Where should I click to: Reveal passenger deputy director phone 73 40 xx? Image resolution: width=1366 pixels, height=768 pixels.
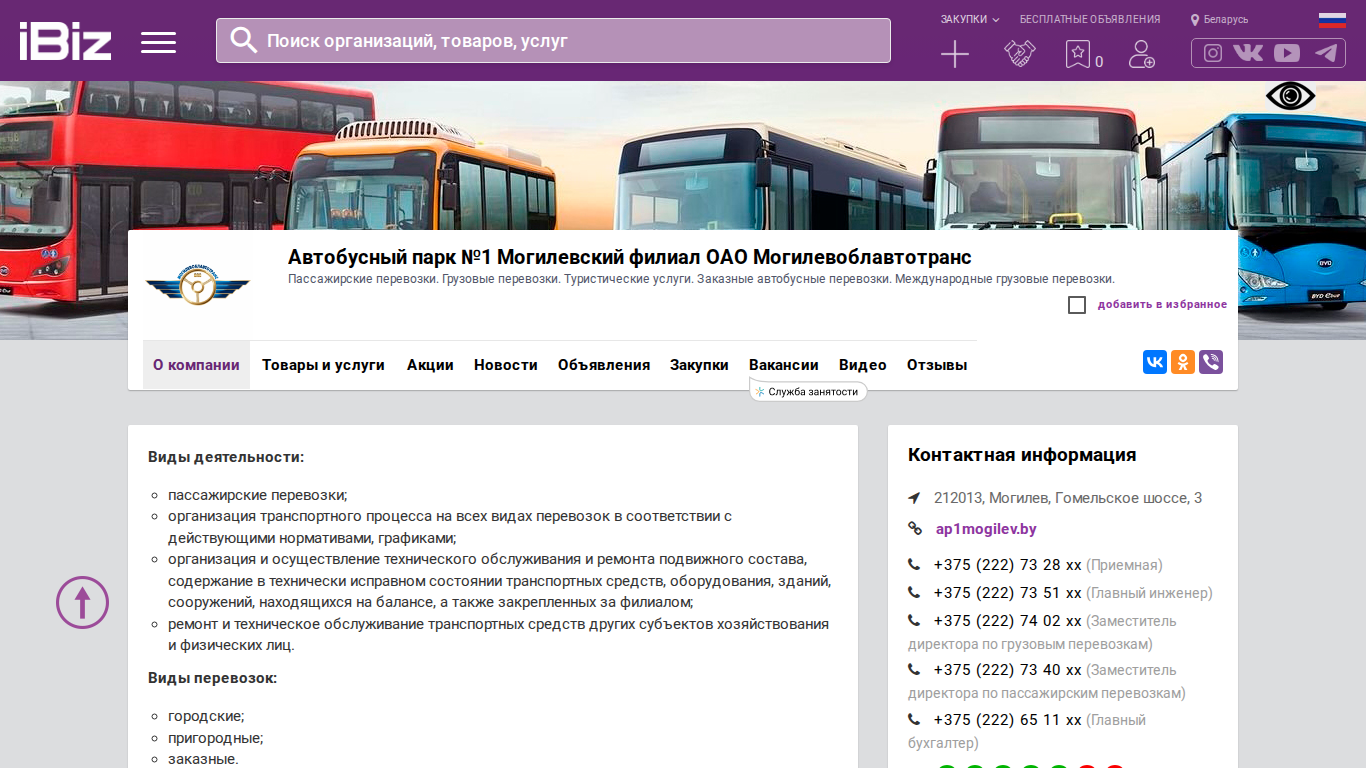click(x=1008, y=670)
